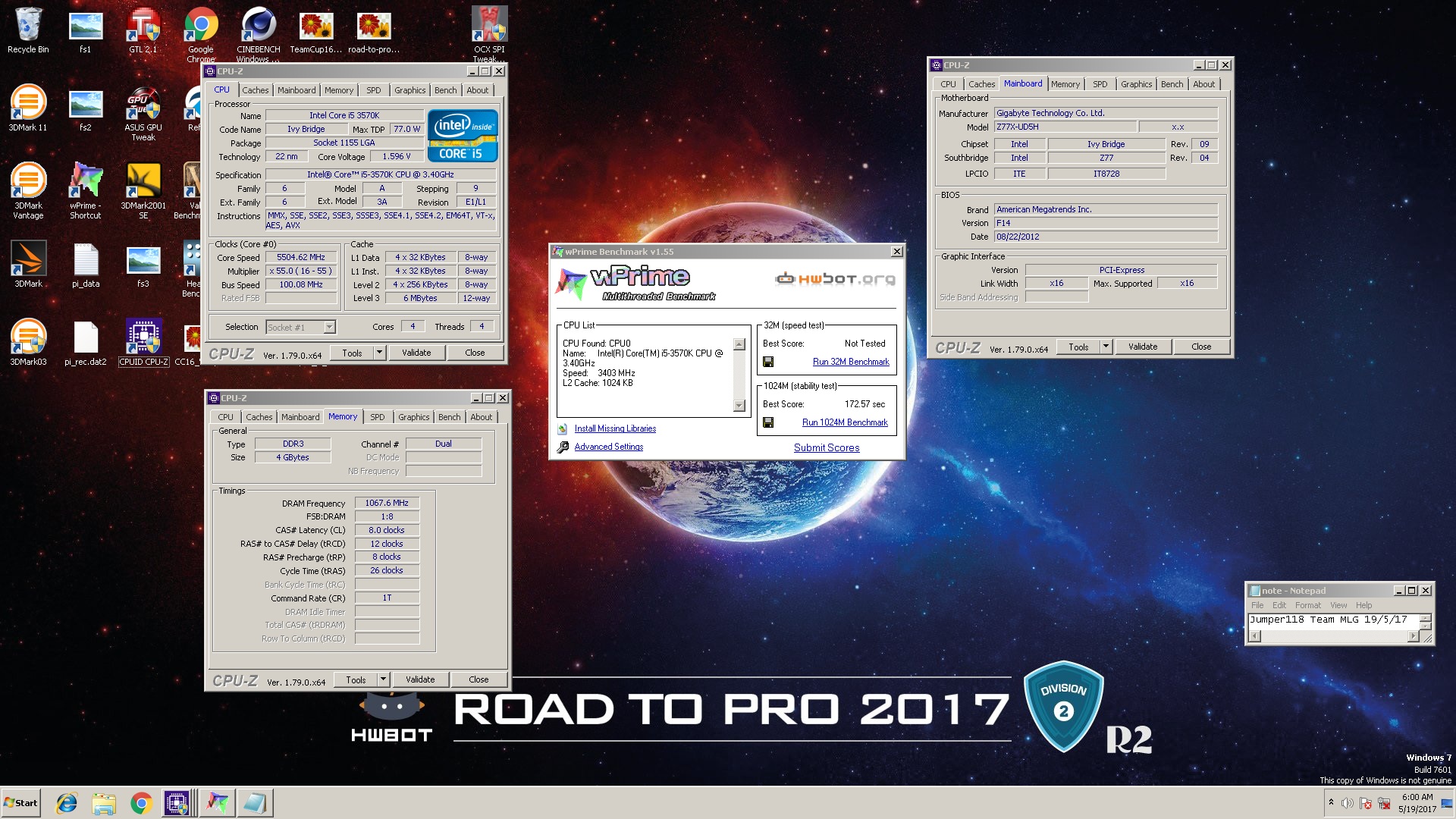Screen dimensions: 1456x819
Task: Switch to wPrime via taskbar icon
Action: pyautogui.click(x=217, y=803)
